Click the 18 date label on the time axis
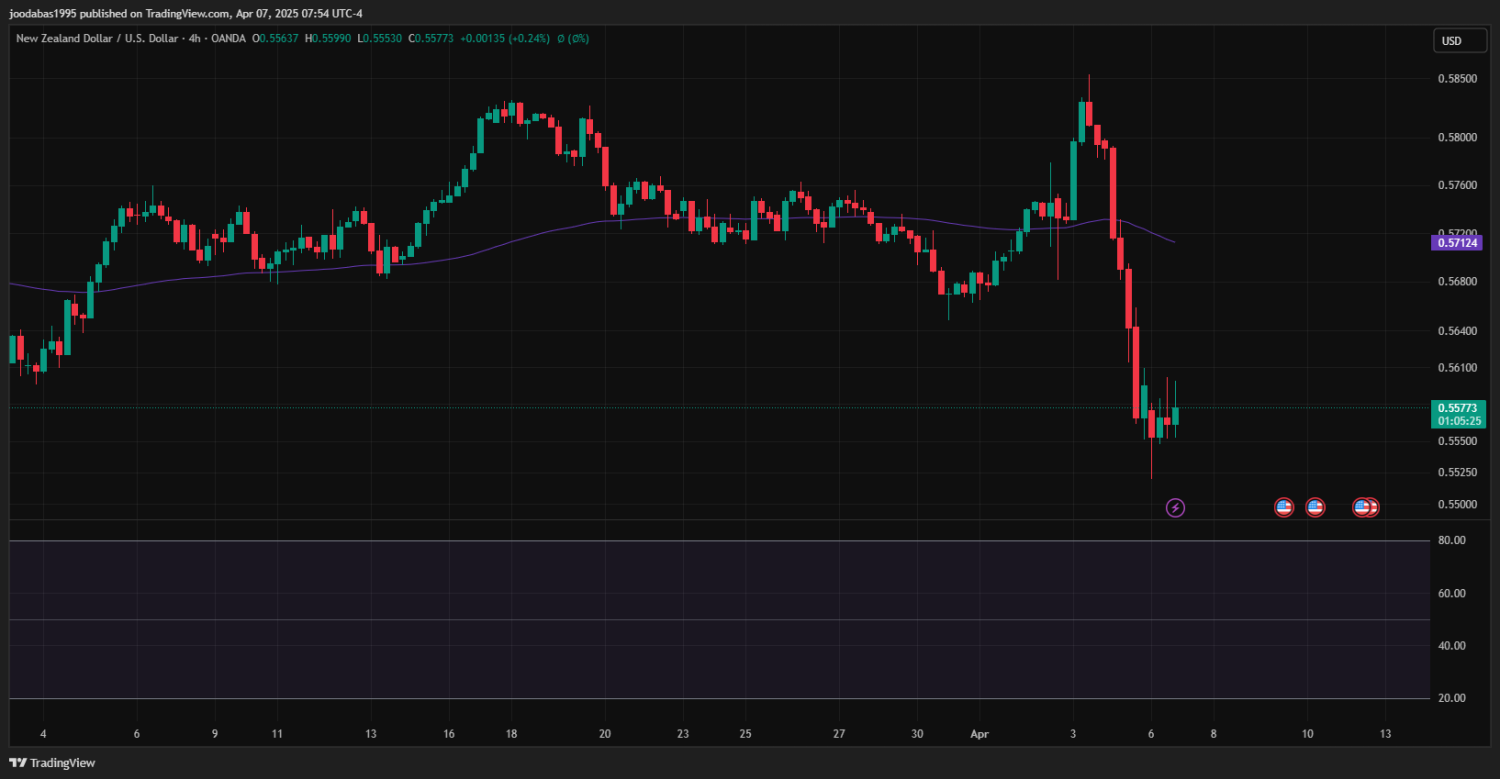Viewport: 1500px width, 779px height. tap(512, 734)
